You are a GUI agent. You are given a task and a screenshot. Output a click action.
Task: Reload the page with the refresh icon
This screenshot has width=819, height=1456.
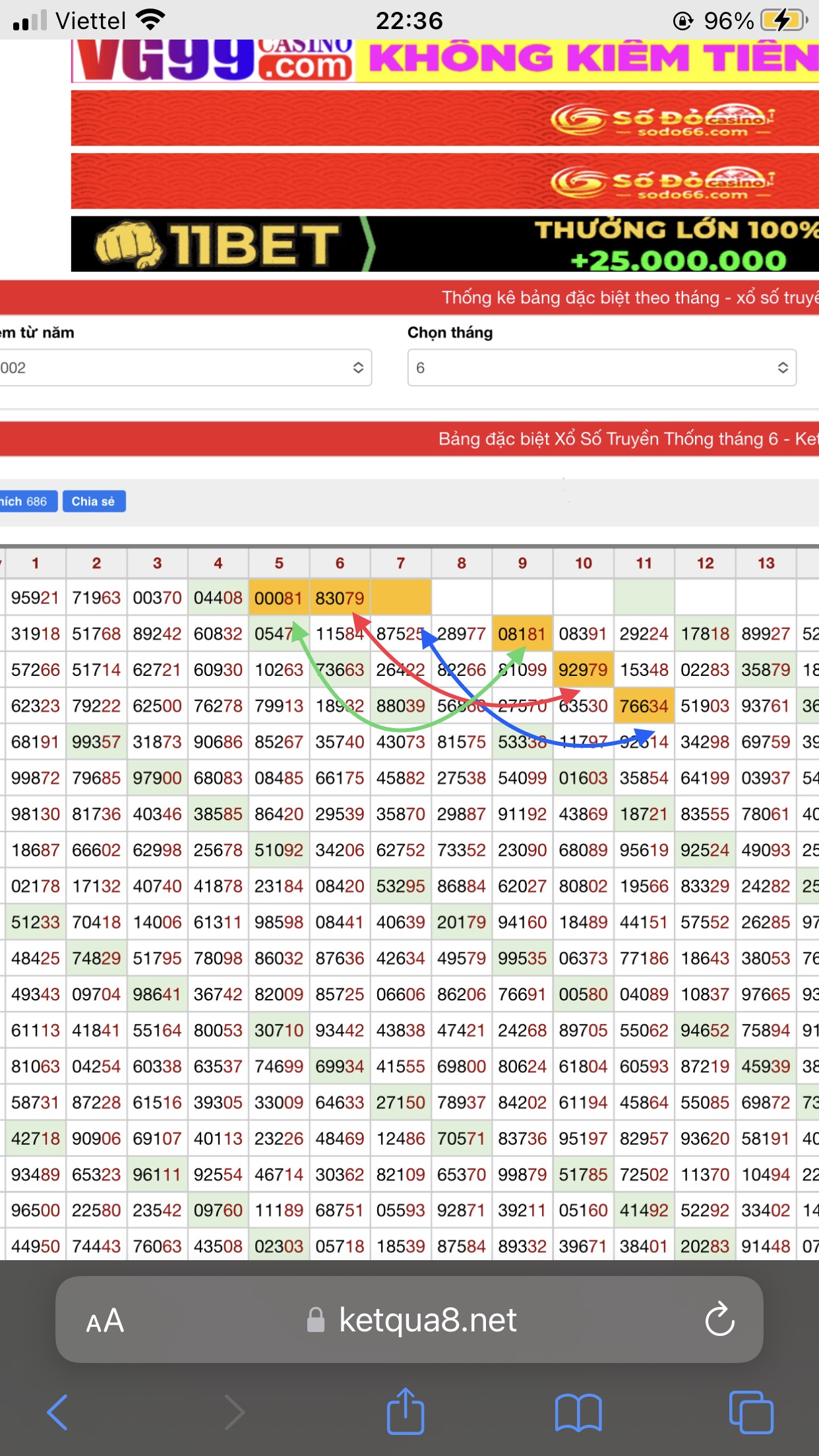pyautogui.click(x=719, y=1319)
